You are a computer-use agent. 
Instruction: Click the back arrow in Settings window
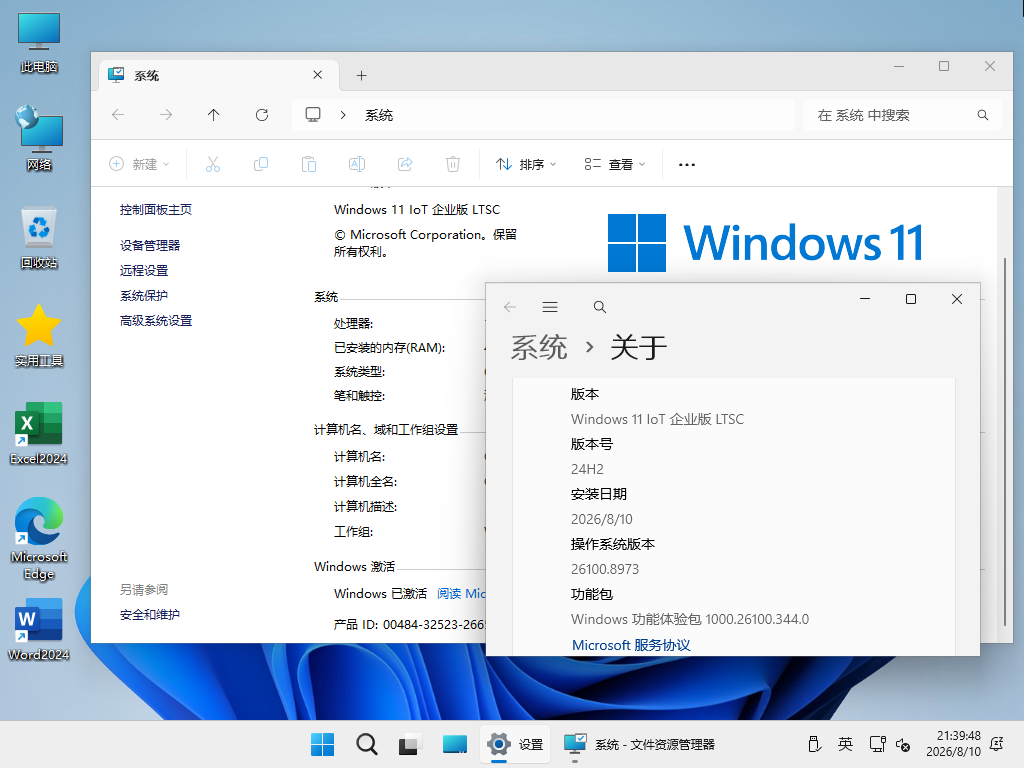click(x=510, y=307)
